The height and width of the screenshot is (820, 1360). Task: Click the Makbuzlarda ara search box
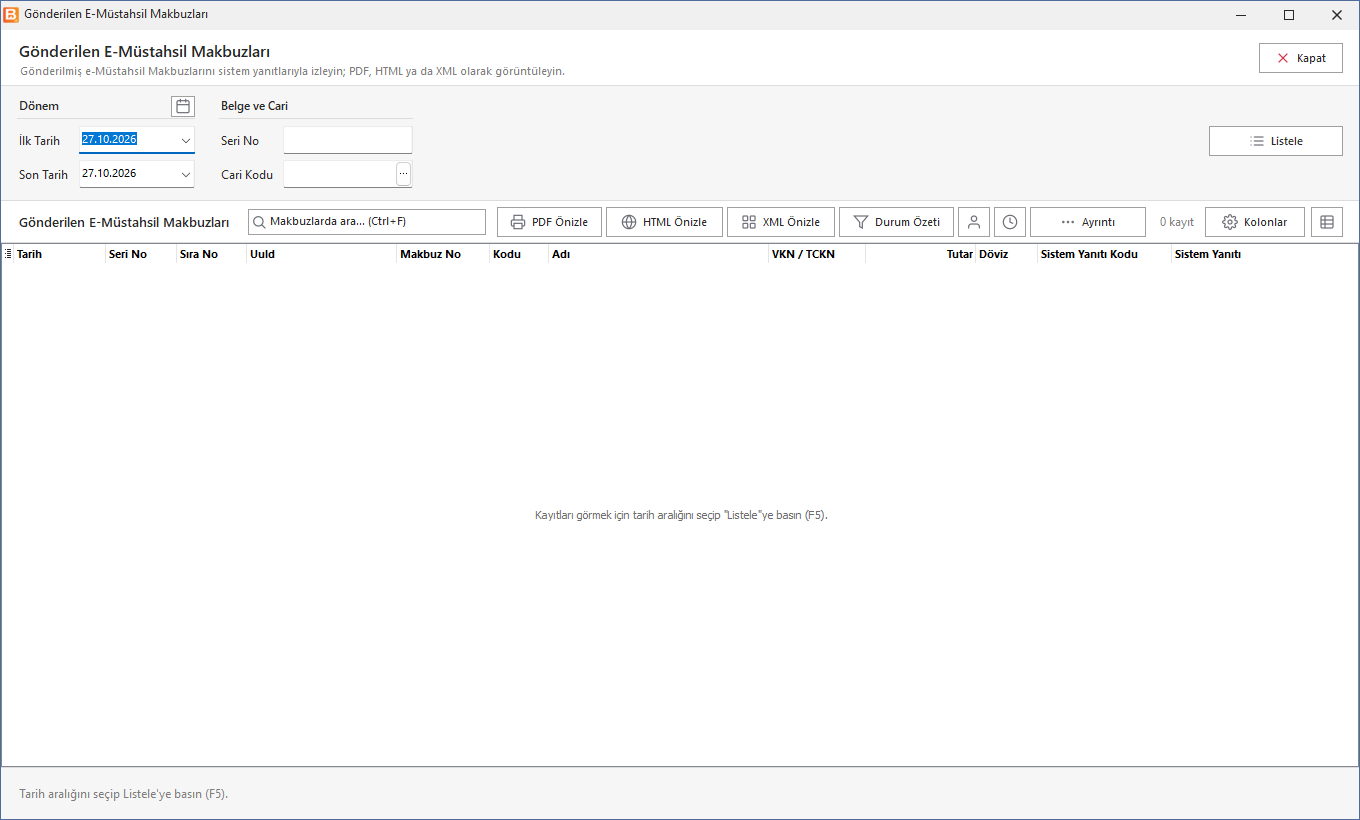[367, 222]
